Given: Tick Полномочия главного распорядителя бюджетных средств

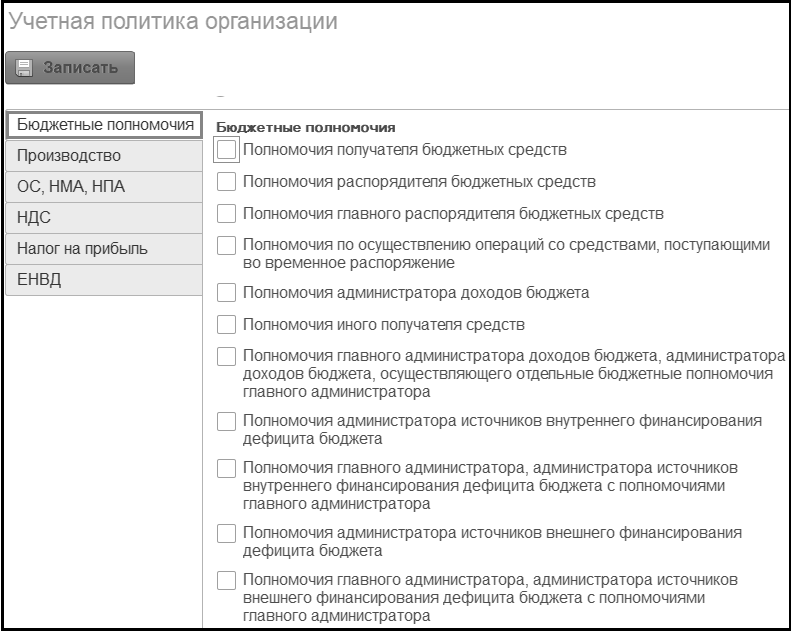Looking at the screenshot, I should (227, 213).
